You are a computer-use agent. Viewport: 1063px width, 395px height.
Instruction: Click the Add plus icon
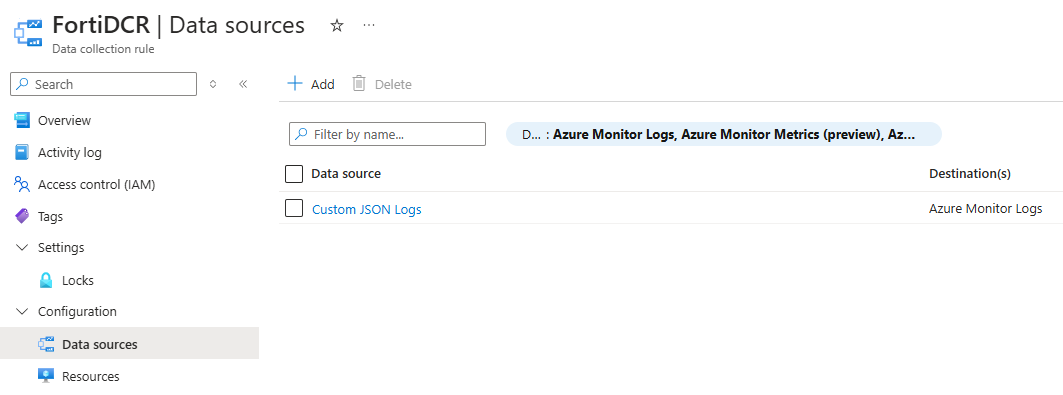click(x=294, y=83)
